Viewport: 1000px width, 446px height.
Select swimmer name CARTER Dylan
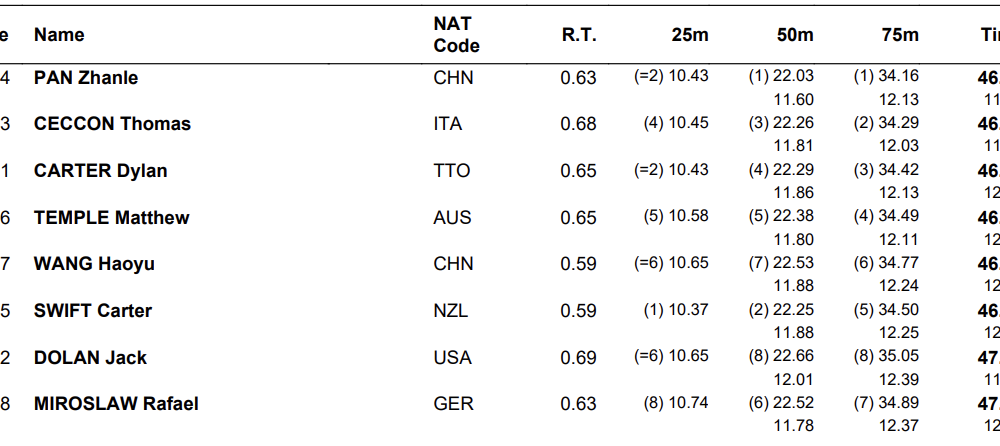tap(101, 171)
